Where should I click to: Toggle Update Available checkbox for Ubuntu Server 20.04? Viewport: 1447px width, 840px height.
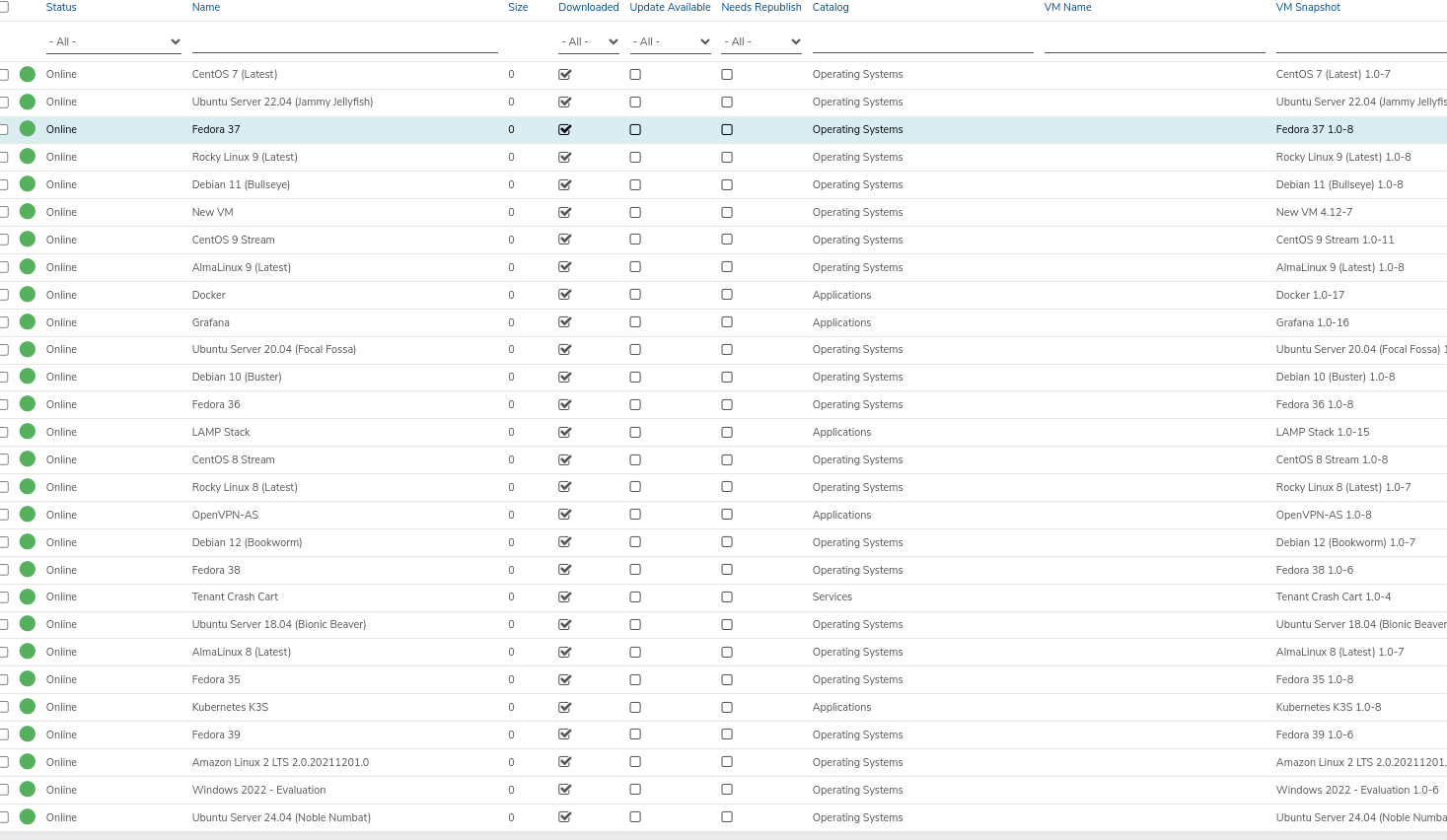635,349
